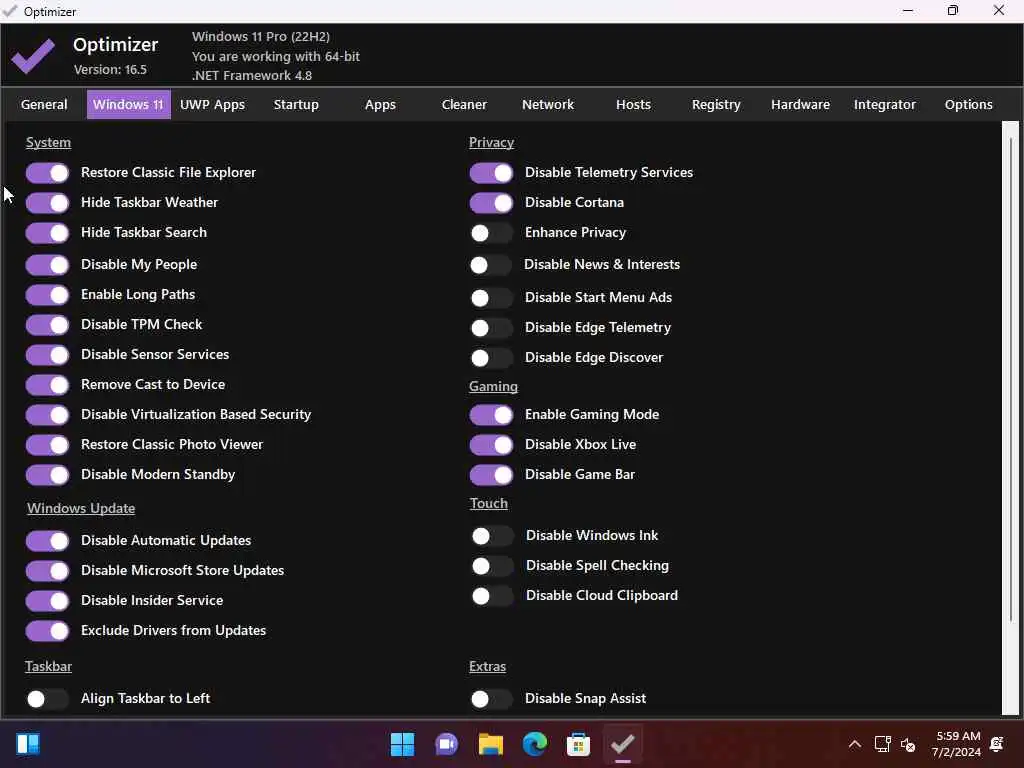This screenshot has height=768, width=1024.
Task: Enable Disable Spell Checking switch
Action: coord(492,567)
